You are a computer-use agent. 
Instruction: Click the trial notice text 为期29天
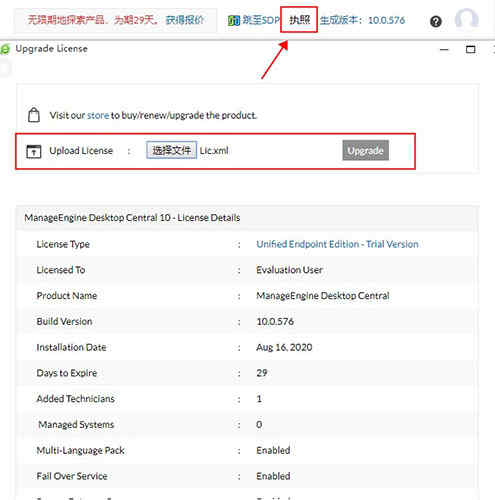tap(136, 20)
